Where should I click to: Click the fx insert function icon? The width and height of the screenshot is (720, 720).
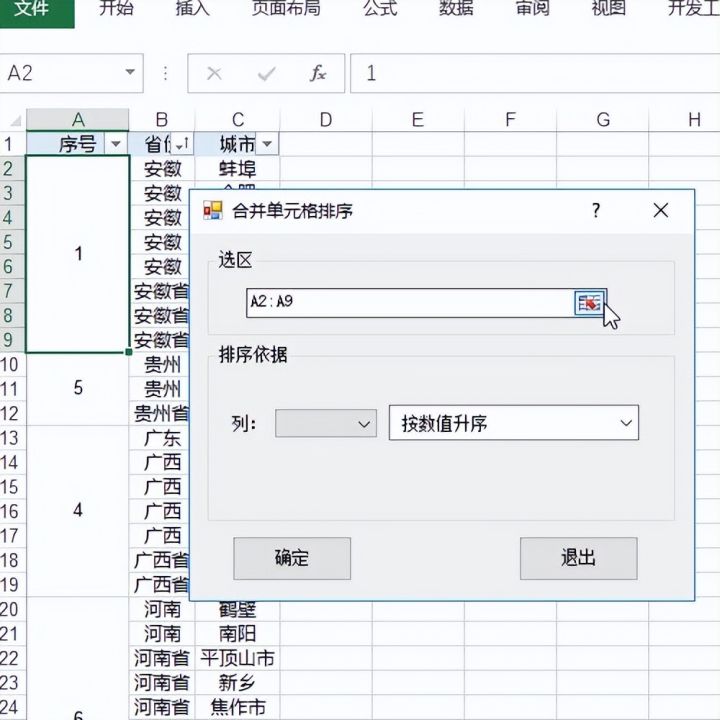pyautogui.click(x=318, y=73)
